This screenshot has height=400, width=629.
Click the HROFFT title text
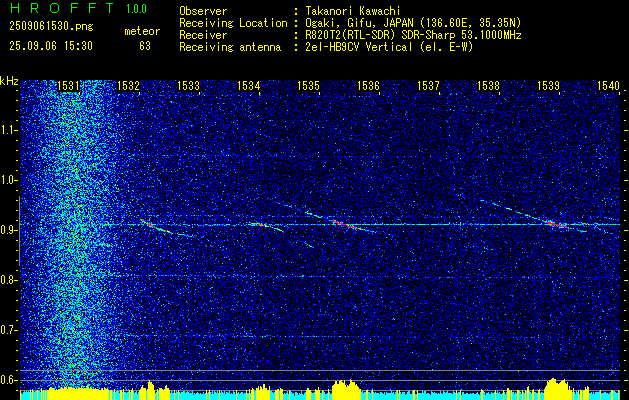[x=63, y=8]
